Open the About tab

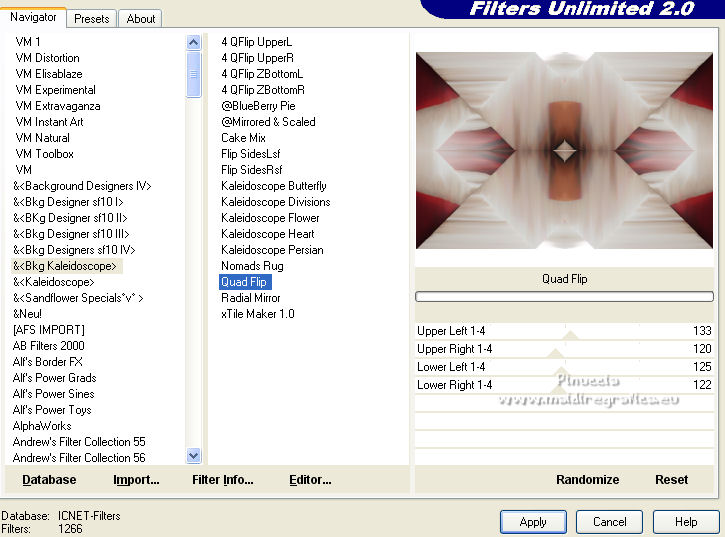coord(141,19)
